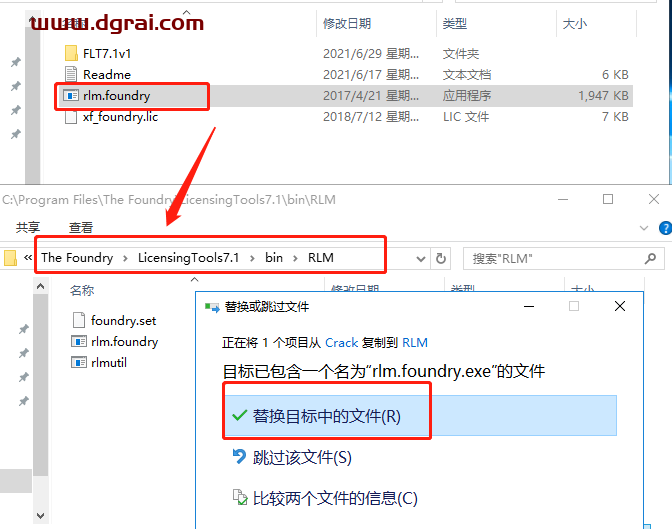Screen dimensions: 672x529
Task: Click the pin icon beside upper rlm.foundry row
Action: tap(16, 110)
